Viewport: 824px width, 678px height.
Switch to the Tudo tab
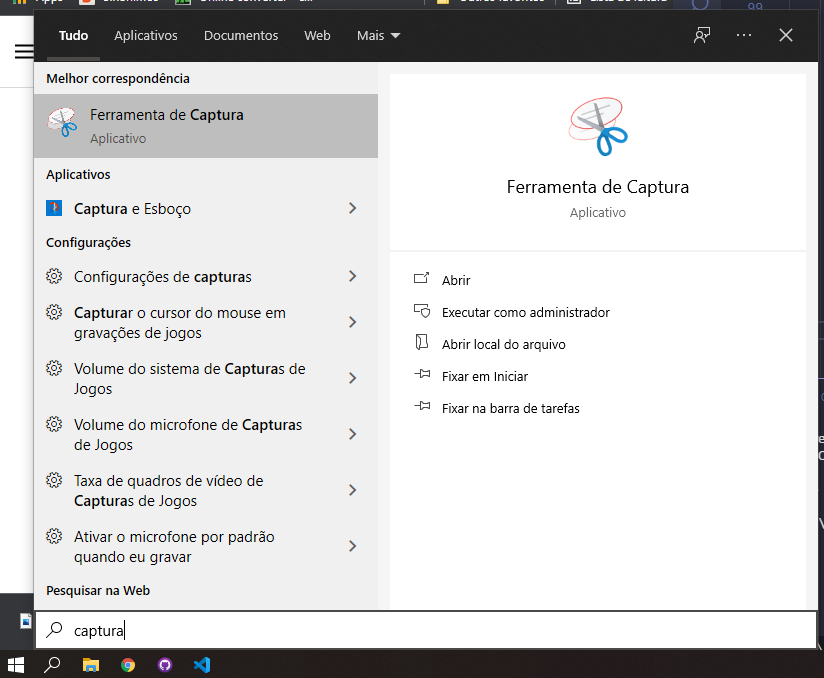(73, 35)
